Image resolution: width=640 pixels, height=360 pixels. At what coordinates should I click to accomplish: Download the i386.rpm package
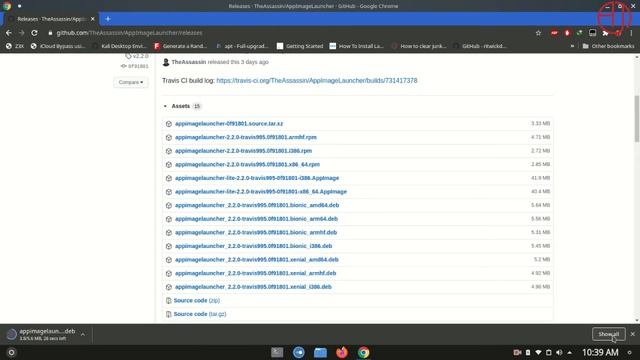[243, 151]
